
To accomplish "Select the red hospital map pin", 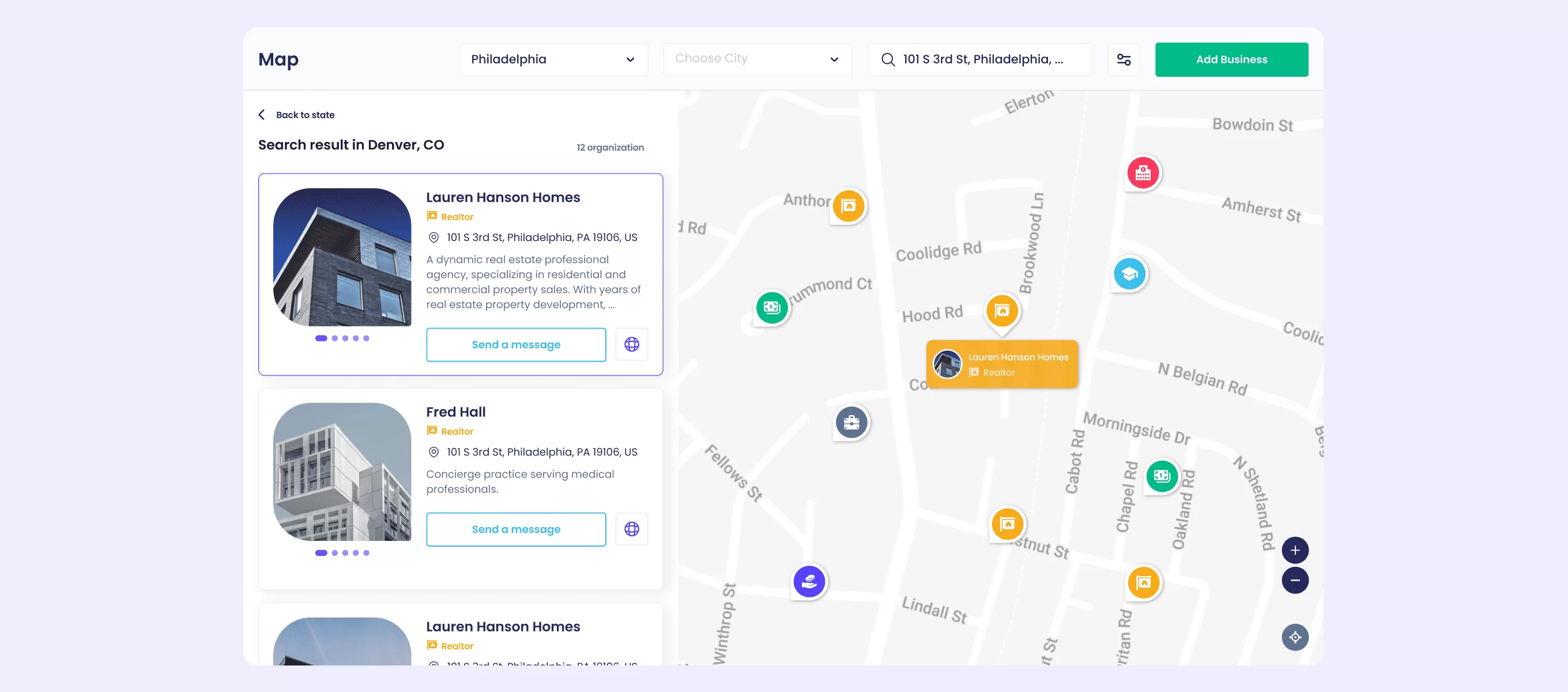I will pyautogui.click(x=1143, y=173).
